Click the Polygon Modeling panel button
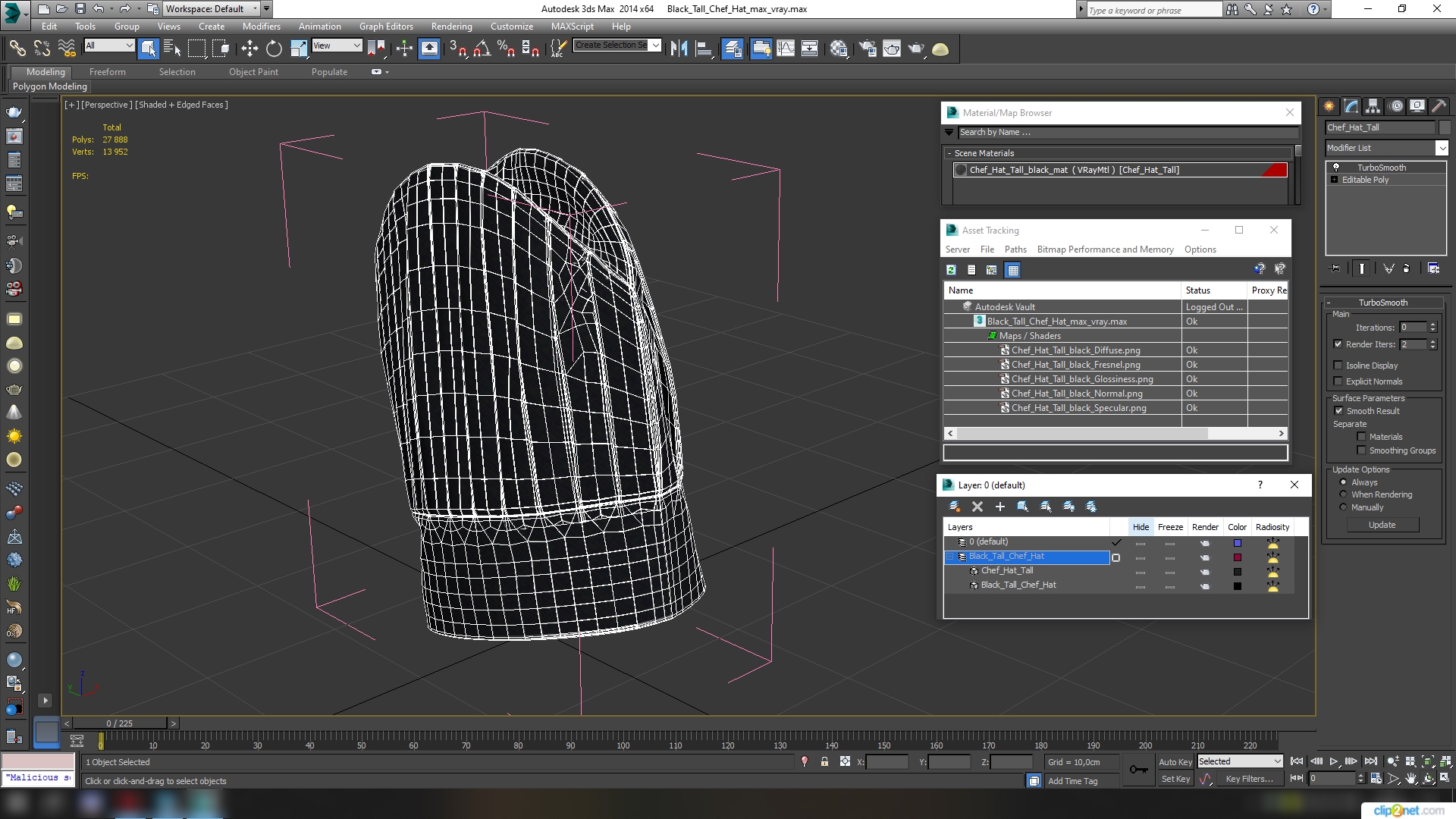The width and height of the screenshot is (1456, 819). [50, 86]
